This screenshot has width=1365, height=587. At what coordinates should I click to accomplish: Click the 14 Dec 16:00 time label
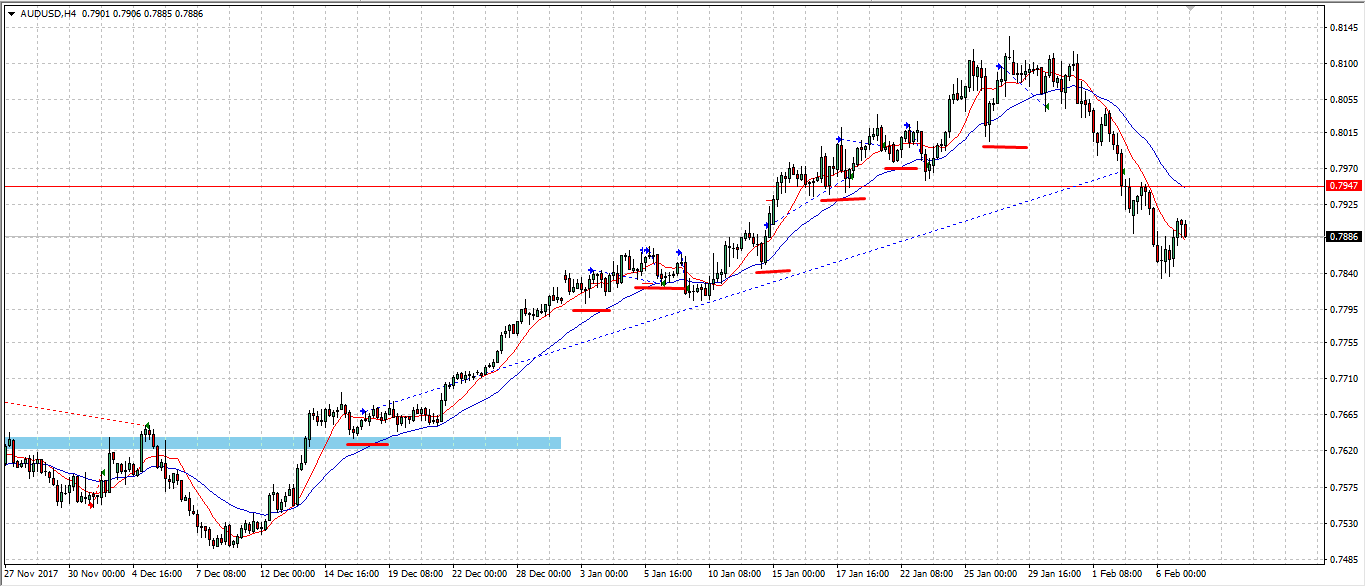click(x=353, y=574)
